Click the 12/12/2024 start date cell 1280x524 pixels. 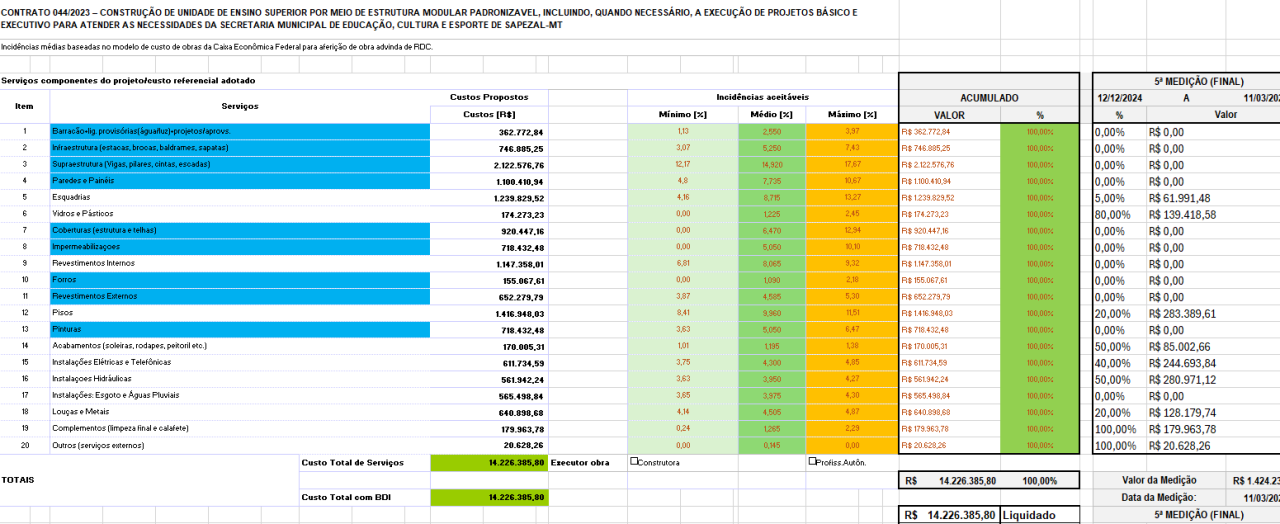(x=1117, y=98)
